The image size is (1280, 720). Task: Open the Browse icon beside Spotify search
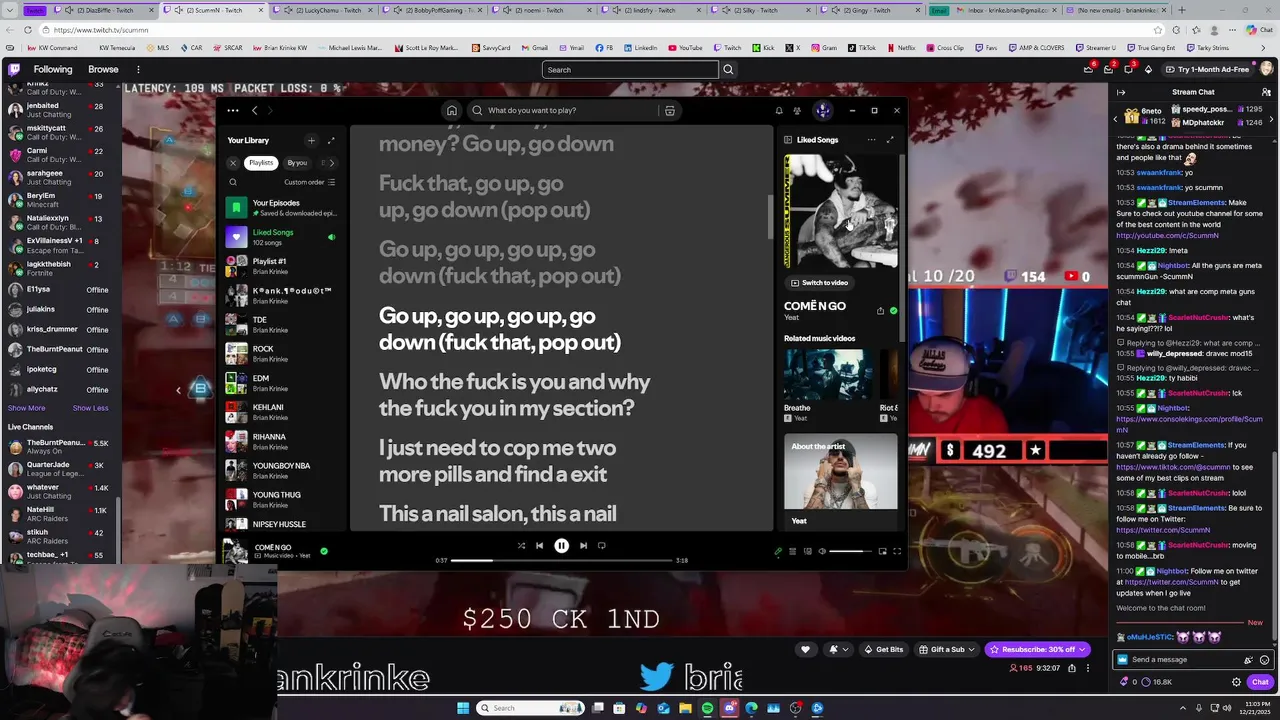670,110
